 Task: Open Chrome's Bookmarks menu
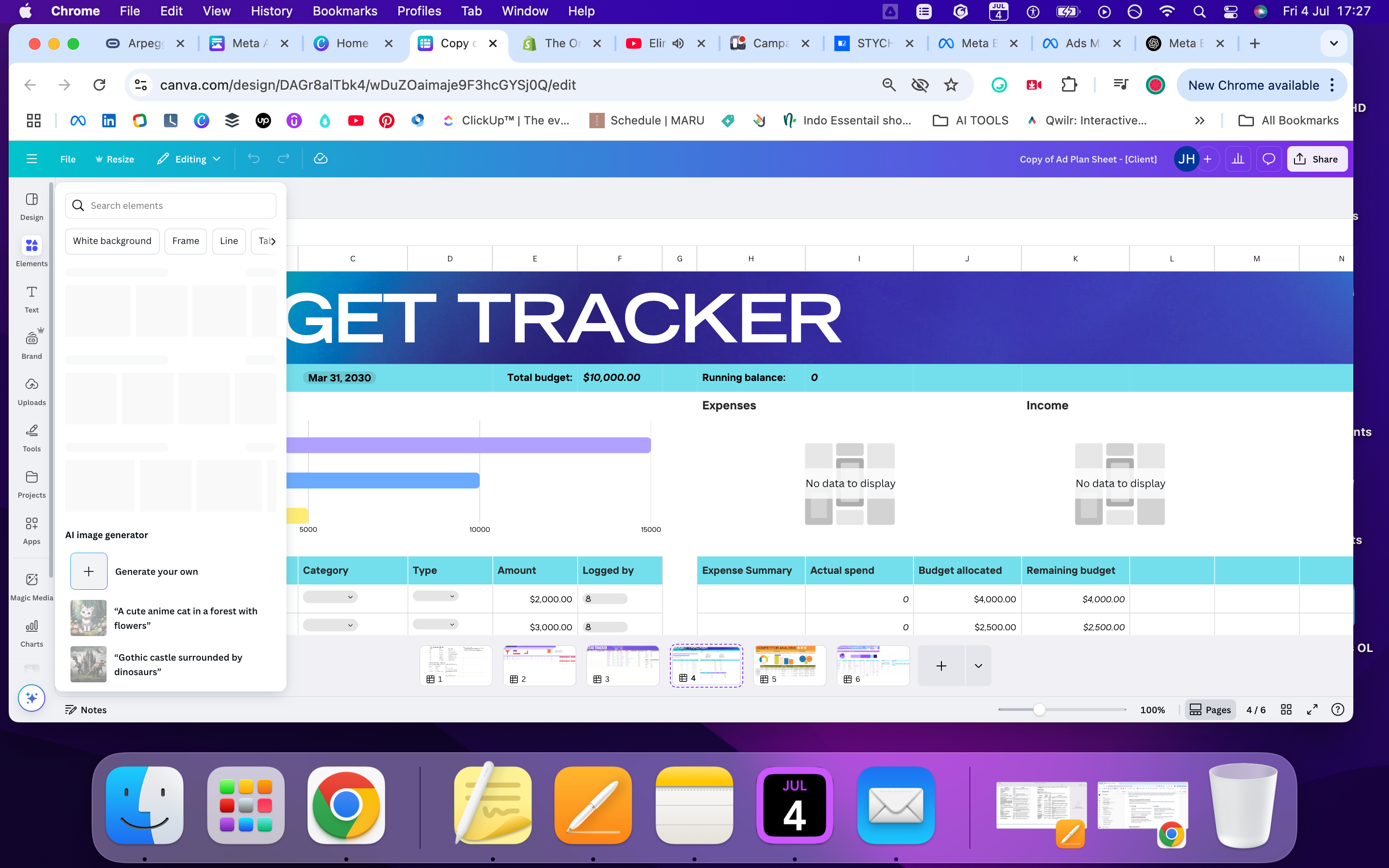click(x=344, y=12)
